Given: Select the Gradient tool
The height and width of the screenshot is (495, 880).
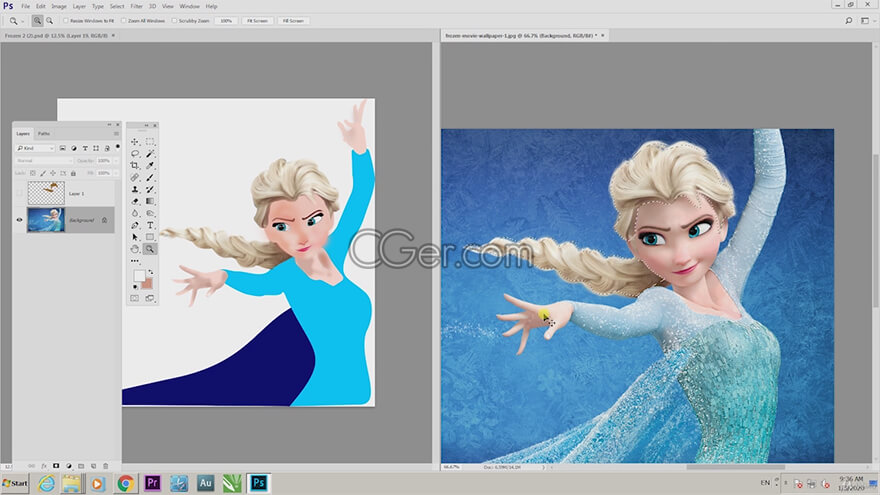Looking at the screenshot, I should [x=150, y=201].
